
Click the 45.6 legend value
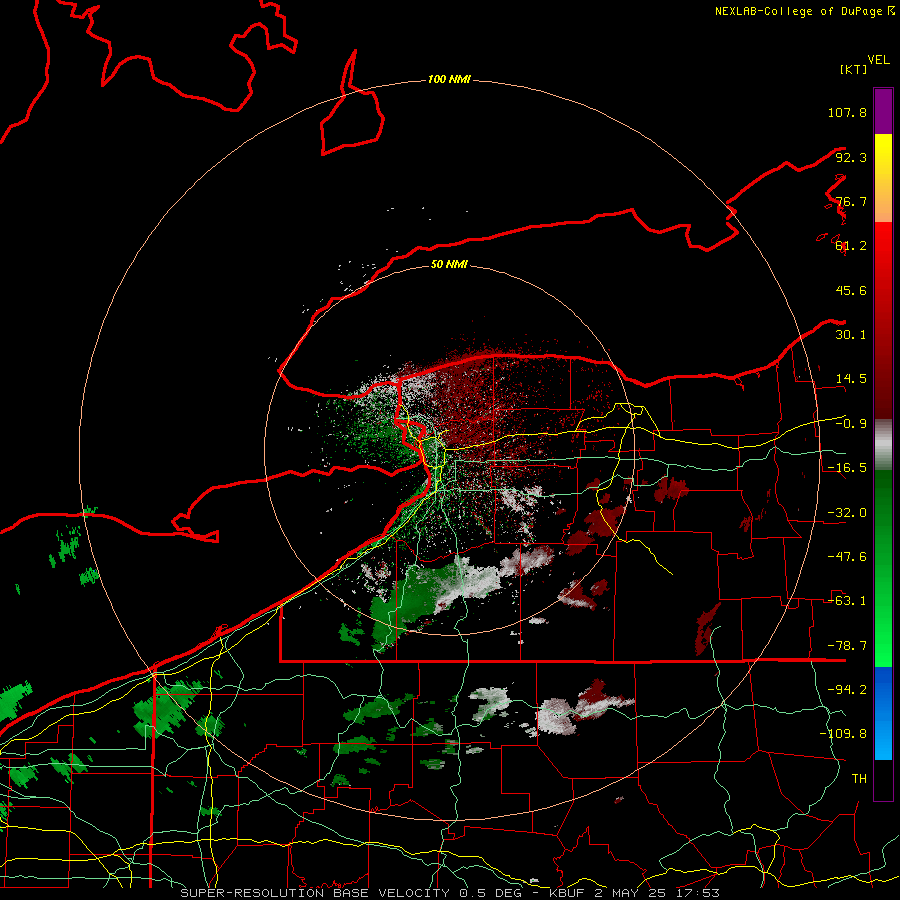point(851,290)
